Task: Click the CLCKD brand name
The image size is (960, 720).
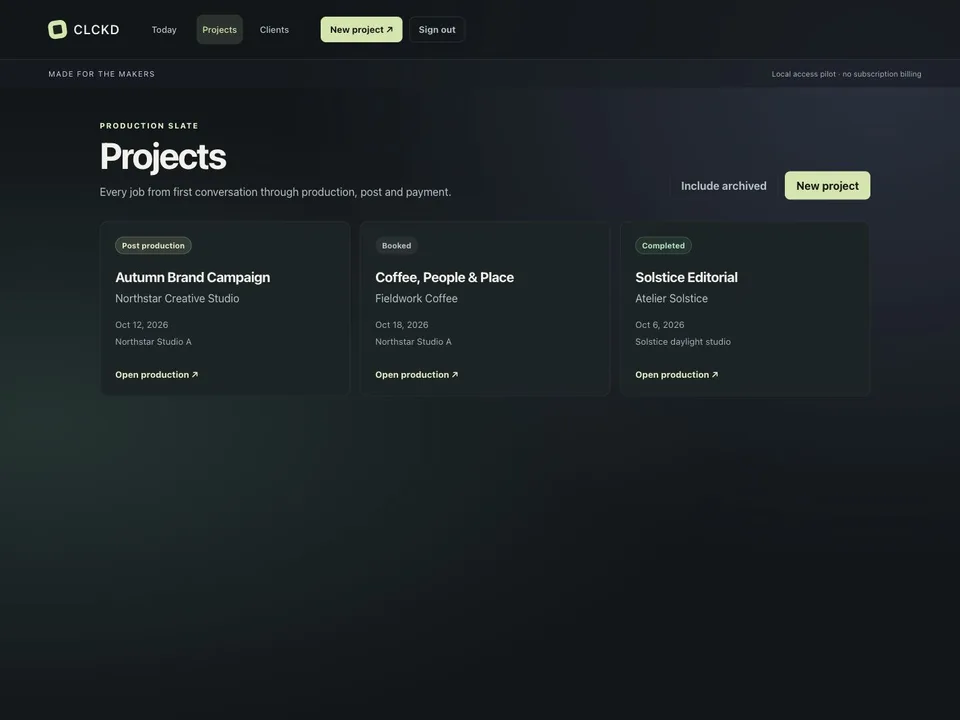Action: (x=96, y=29)
